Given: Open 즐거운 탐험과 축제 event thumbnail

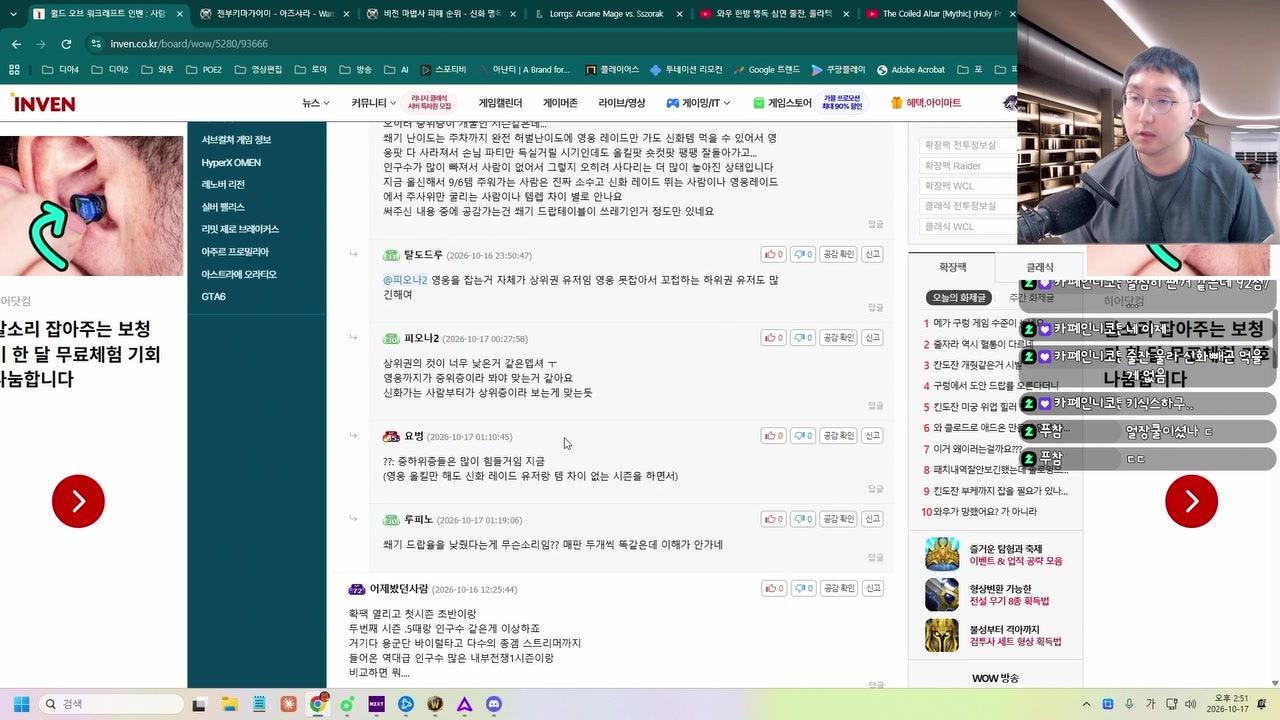Looking at the screenshot, I should pyautogui.click(x=942, y=555).
